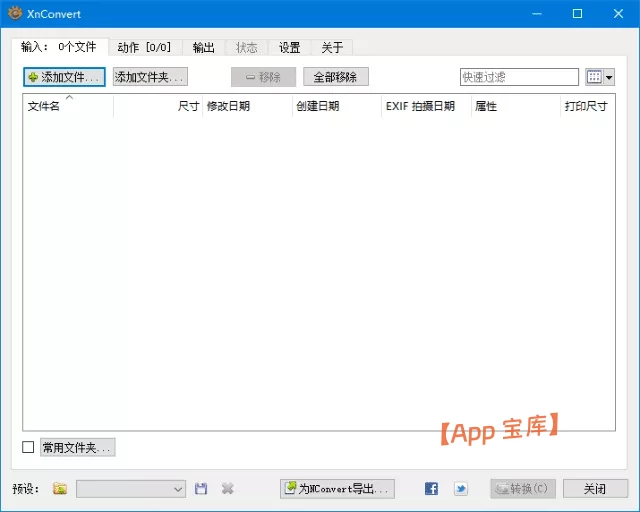Click 为NConvert导出 export button
640x512 pixels.
click(337, 489)
